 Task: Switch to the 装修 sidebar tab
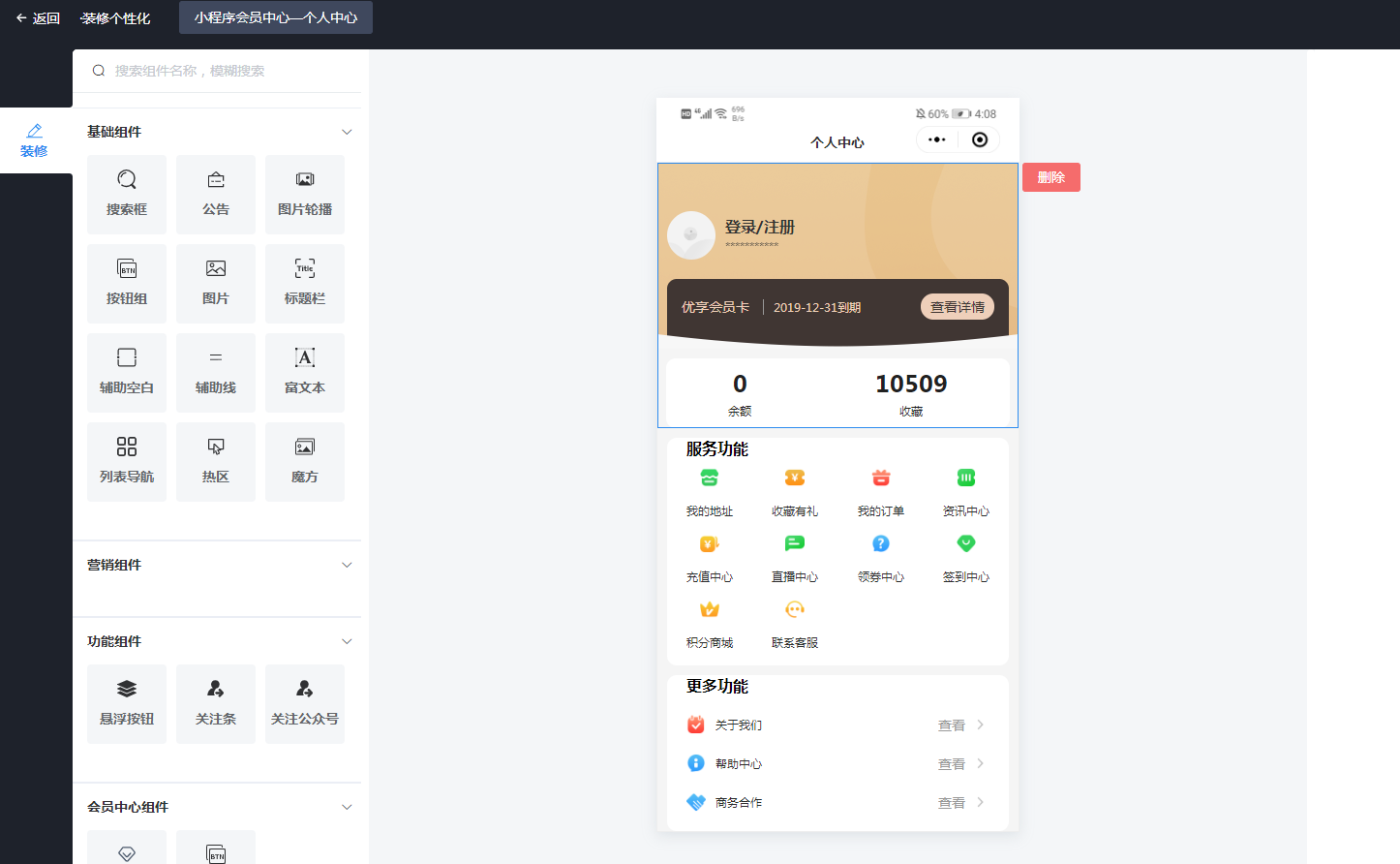[x=34, y=139]
